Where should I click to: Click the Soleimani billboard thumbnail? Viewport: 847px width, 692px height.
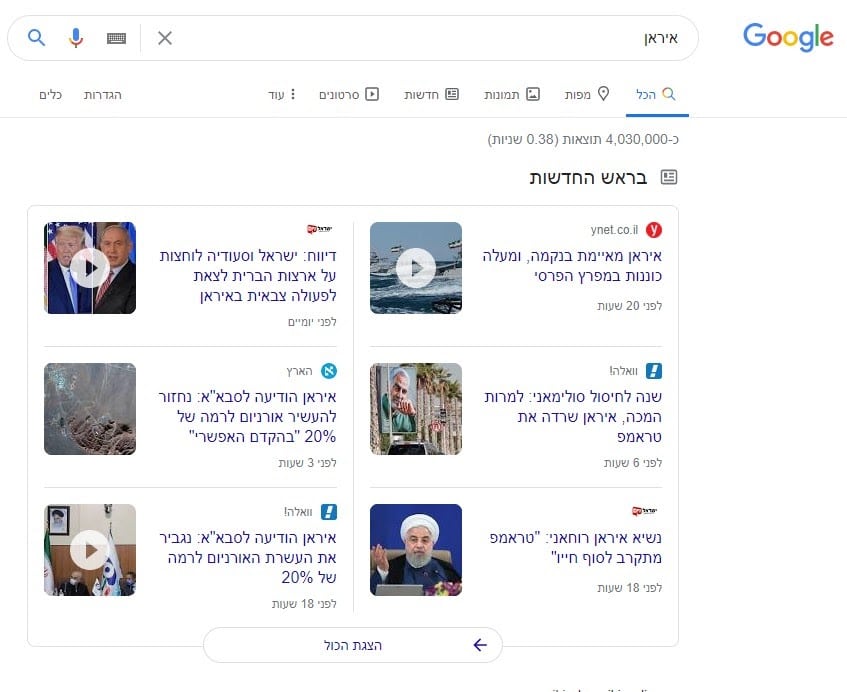(x=416, y=409)
